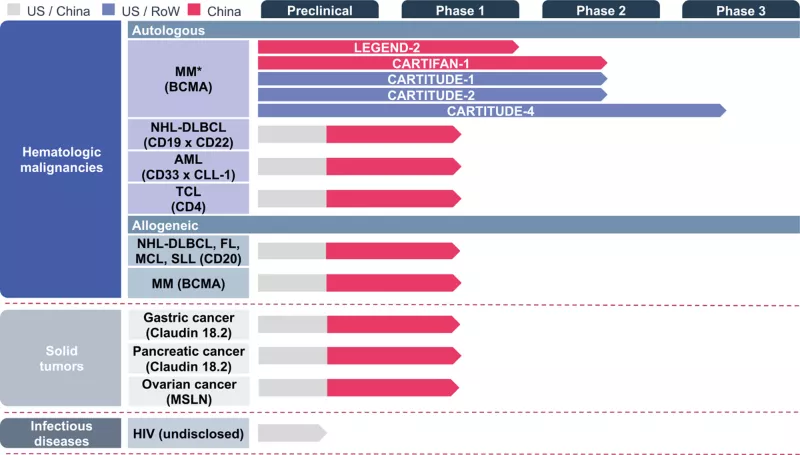Select the Hematologic malignancies category block

[61, 159]
